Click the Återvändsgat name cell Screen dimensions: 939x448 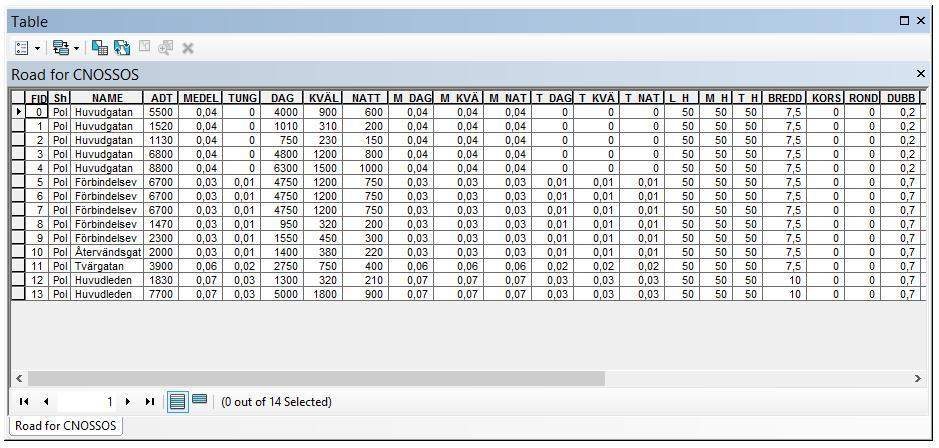(x=107, y=252)
